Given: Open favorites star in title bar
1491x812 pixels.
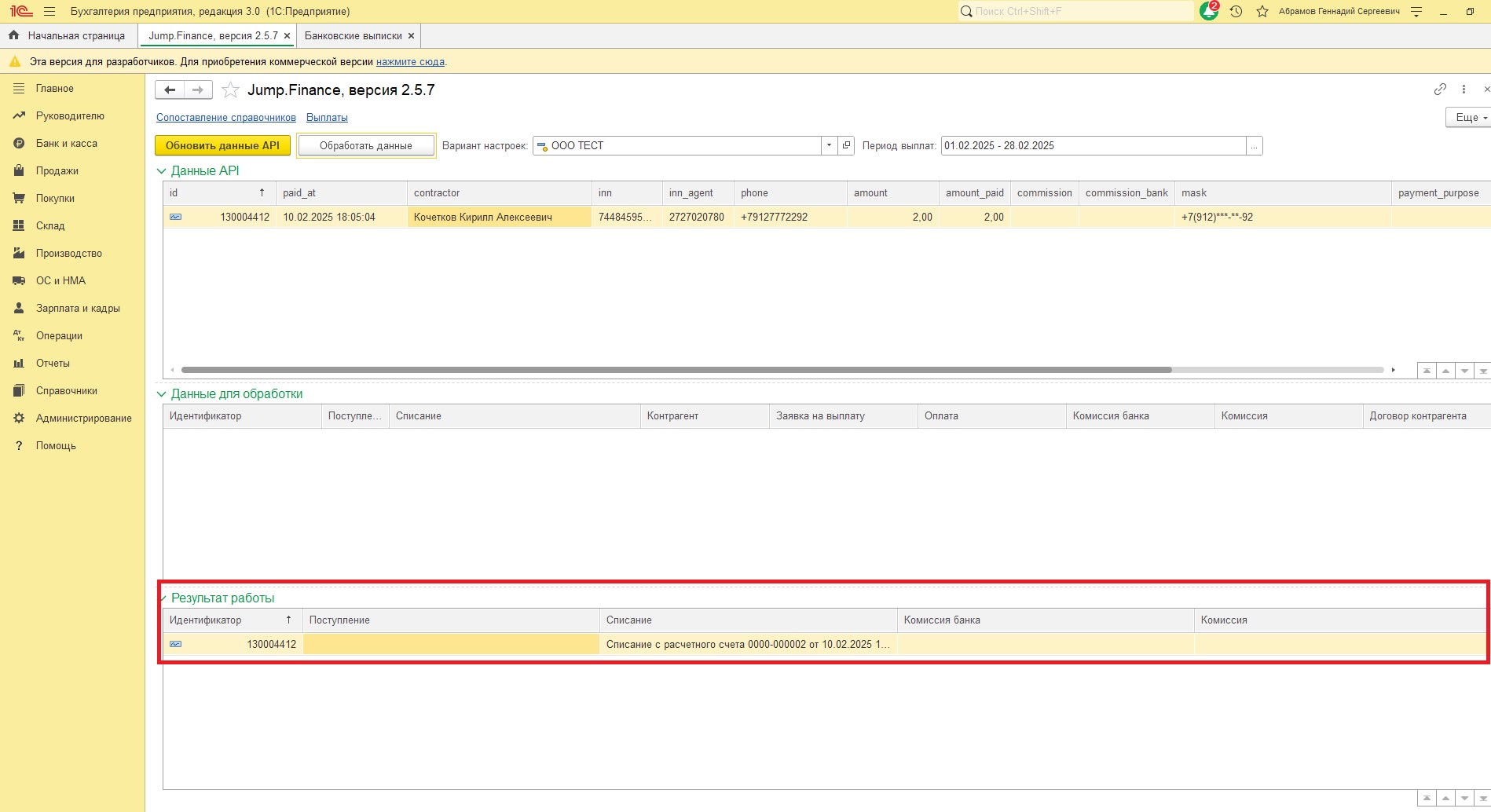Looking at the screenshot, I should pos(1262,12).
